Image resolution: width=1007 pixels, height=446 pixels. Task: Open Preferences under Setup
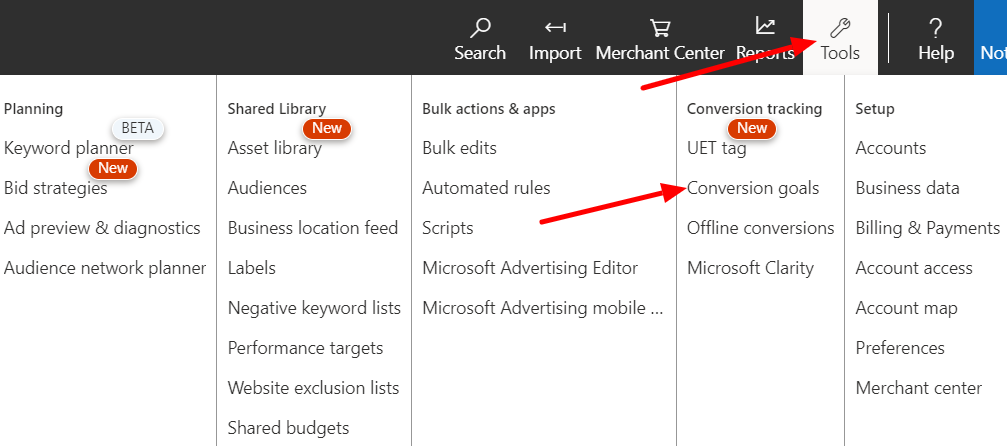[x=900, y=348]
